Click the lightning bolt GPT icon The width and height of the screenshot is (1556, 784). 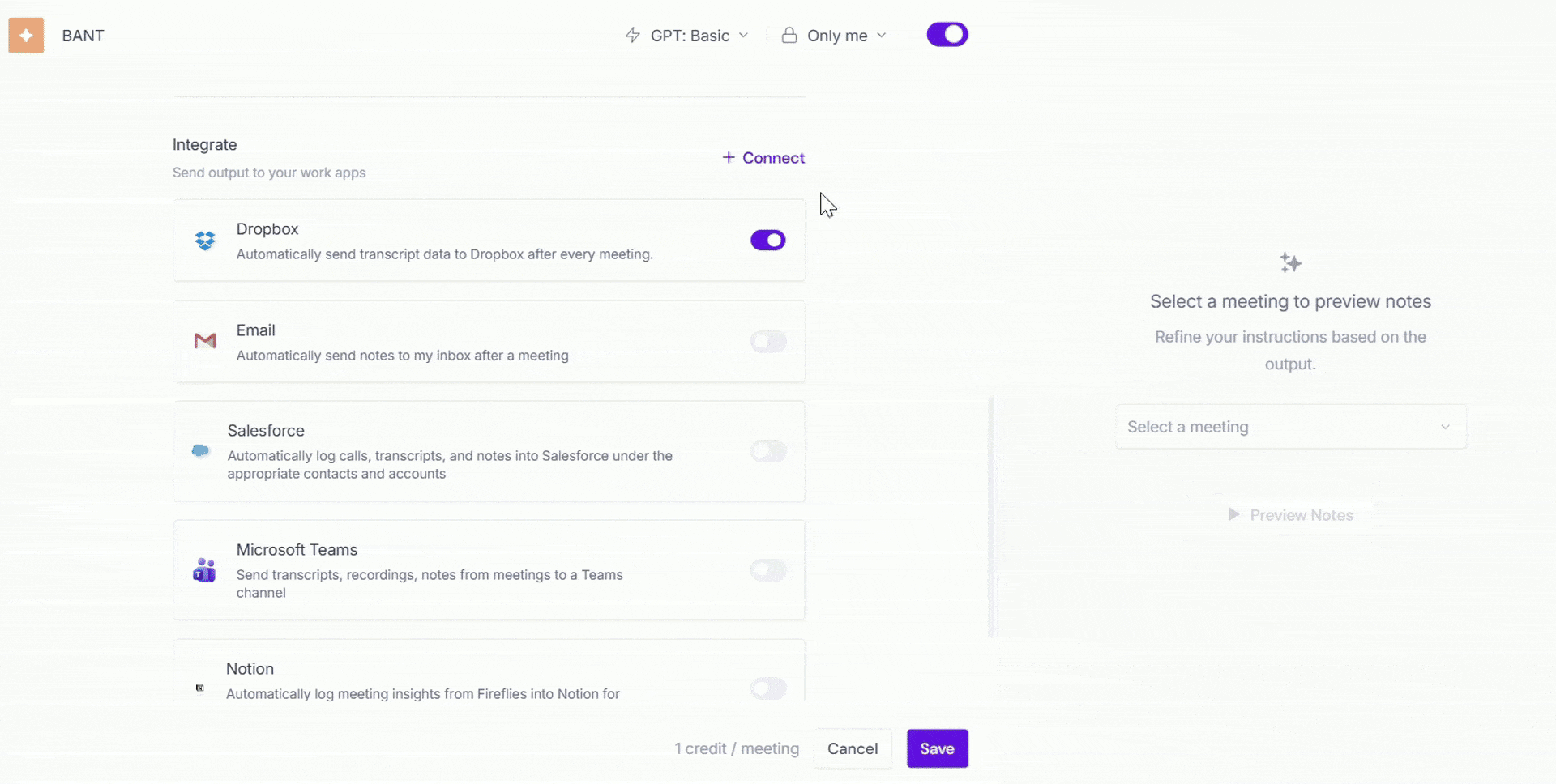633,36
